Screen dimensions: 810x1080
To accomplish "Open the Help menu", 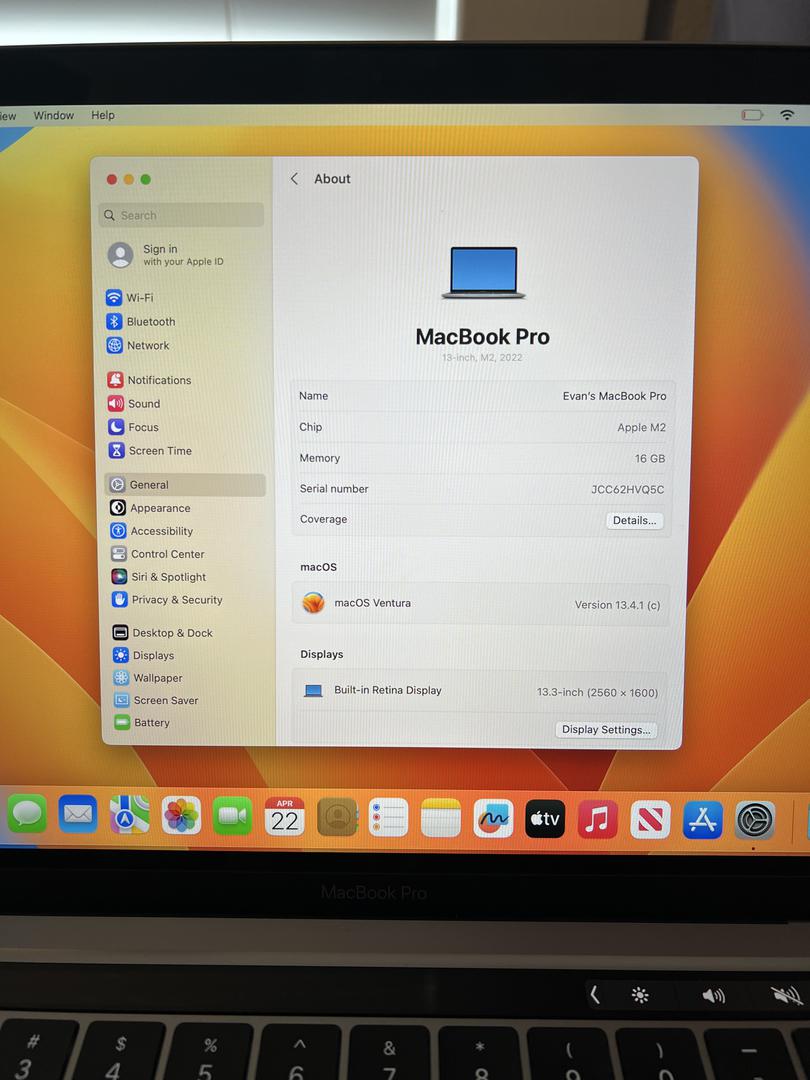I will tap(103, 116).
